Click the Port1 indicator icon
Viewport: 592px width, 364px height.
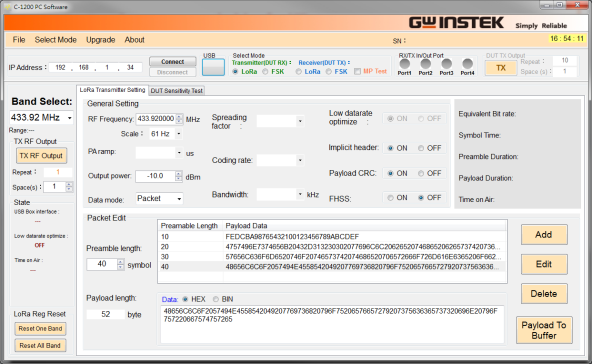click(404, 64)
